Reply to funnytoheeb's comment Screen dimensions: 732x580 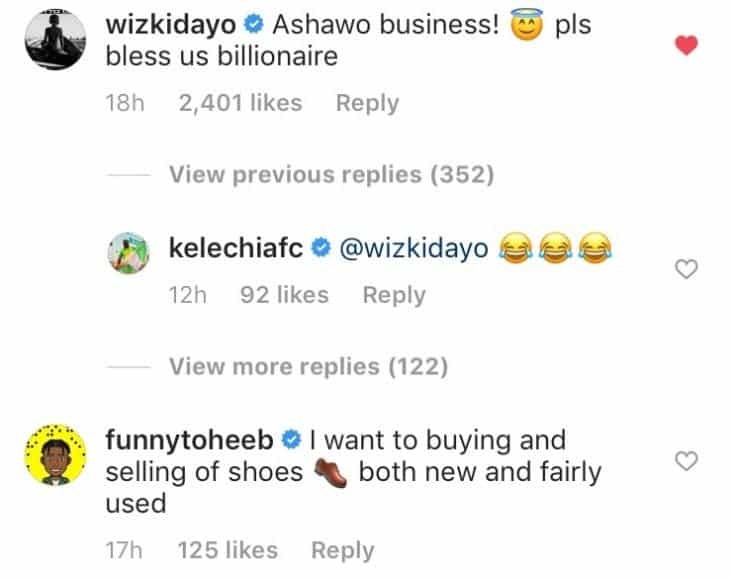tap(342, 550)
